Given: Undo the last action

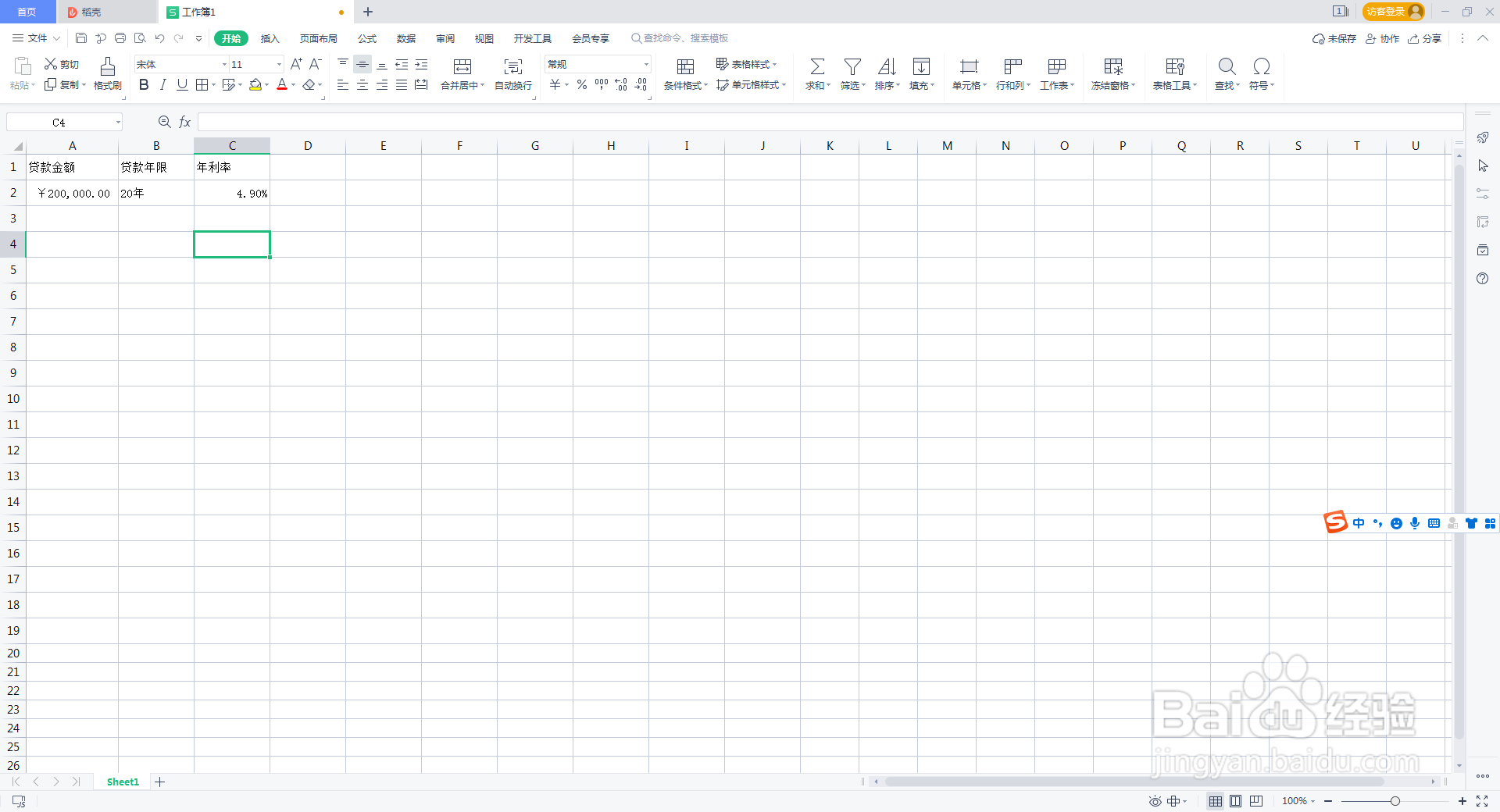Looking at the screenshot, I should 159,38.
